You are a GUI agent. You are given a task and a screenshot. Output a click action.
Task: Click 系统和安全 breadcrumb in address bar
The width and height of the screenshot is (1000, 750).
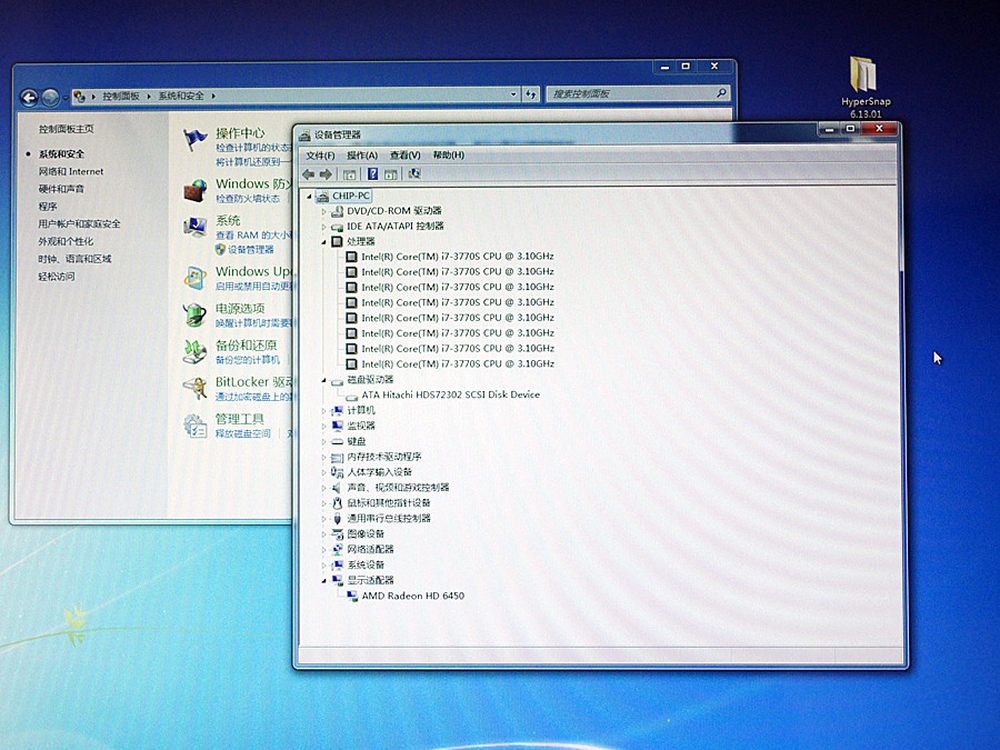pos(181,96)
